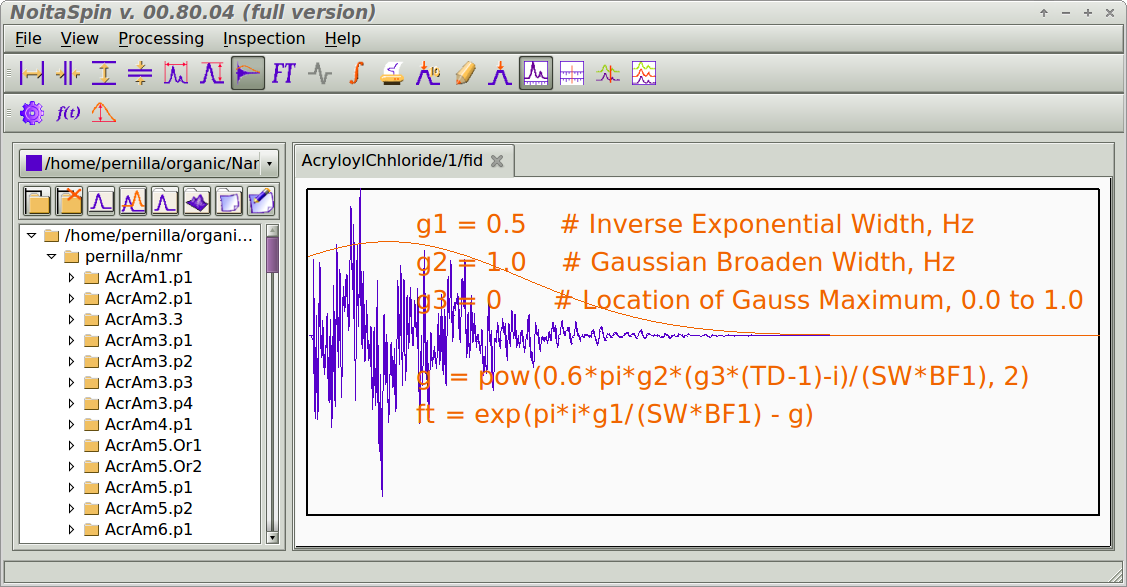Viewport: 1127px width, 587px height.
Task: Expand the AcrAm3.p3 folder
Action: (71, 382)
